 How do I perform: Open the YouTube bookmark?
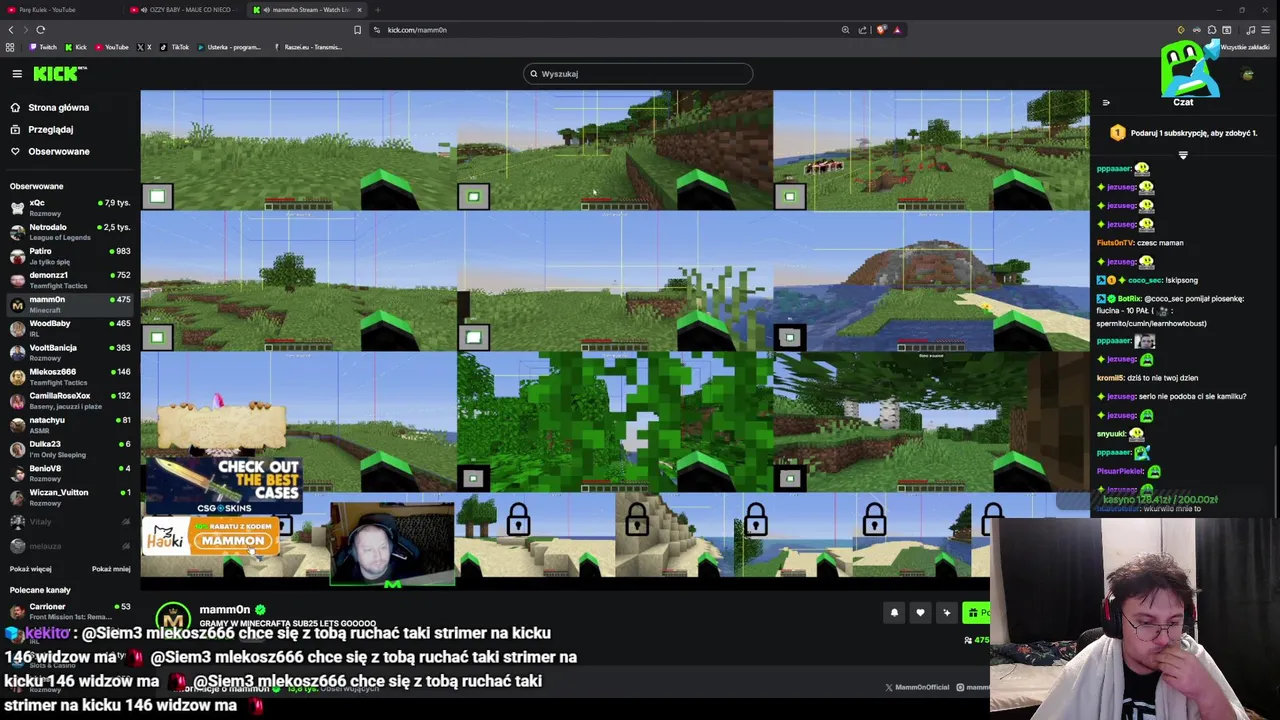(112, 47)
